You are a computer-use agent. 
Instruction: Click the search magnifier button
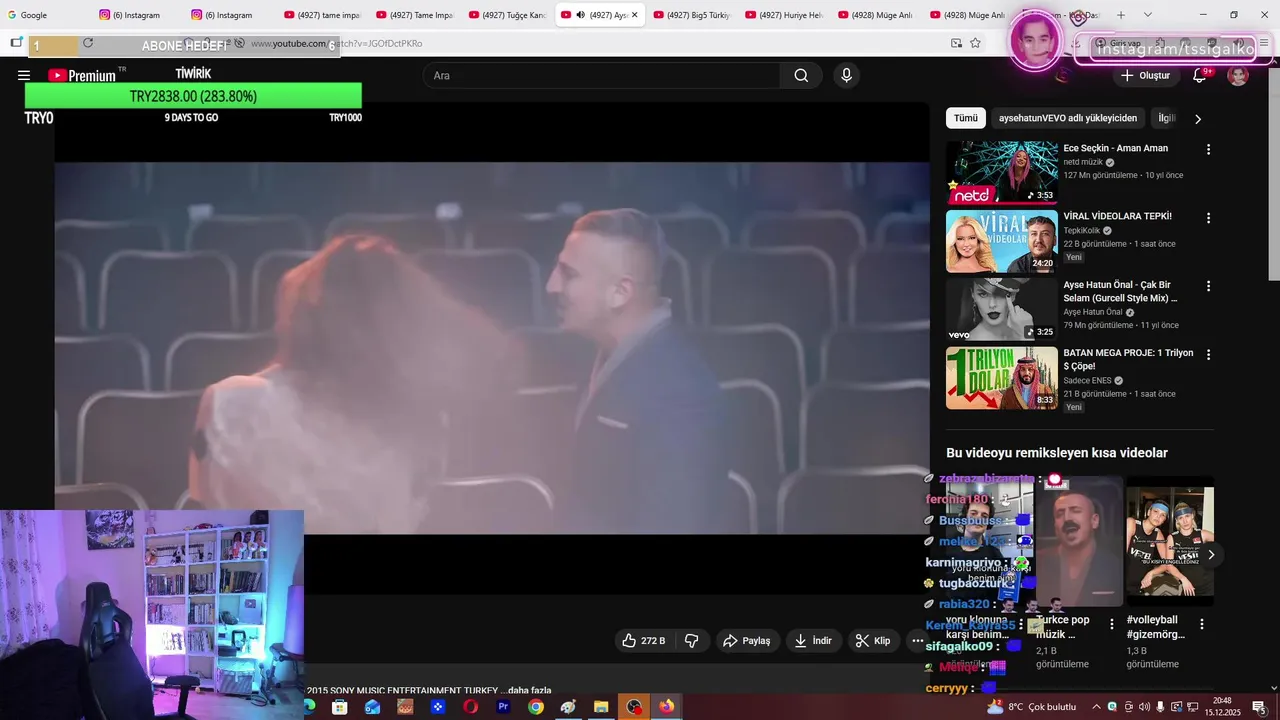(x=801, y=76)
